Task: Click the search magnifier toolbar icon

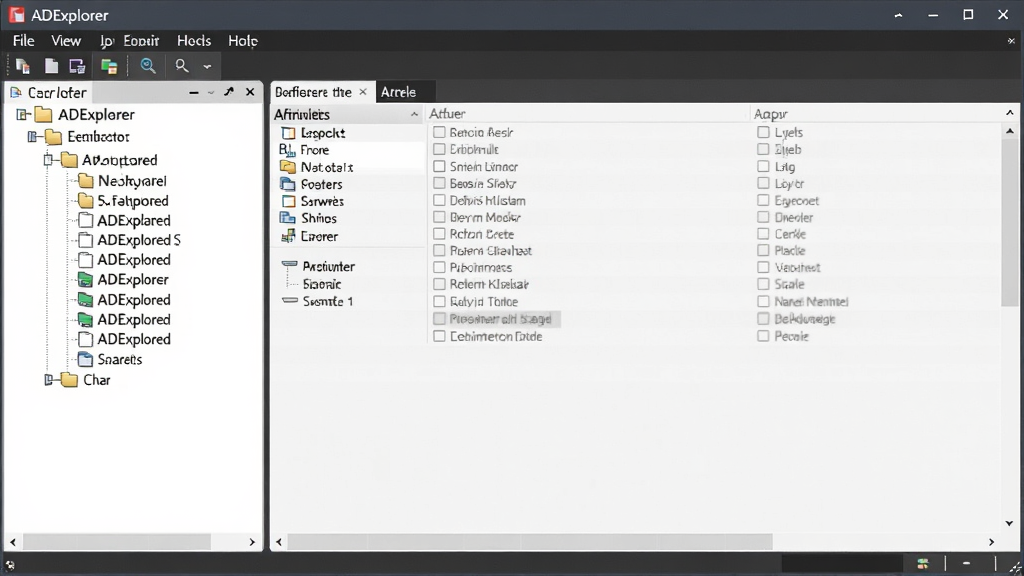Action: pyautogui.click(x=182, y=66)
